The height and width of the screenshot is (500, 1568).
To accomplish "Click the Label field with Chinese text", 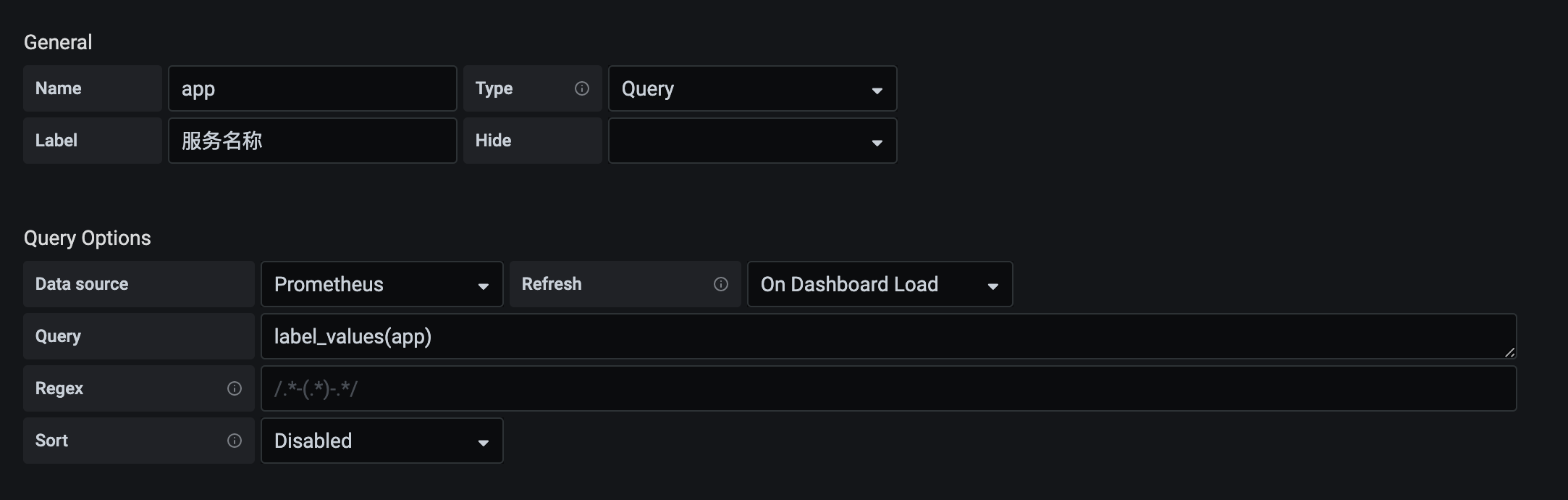I will point(312,141).
